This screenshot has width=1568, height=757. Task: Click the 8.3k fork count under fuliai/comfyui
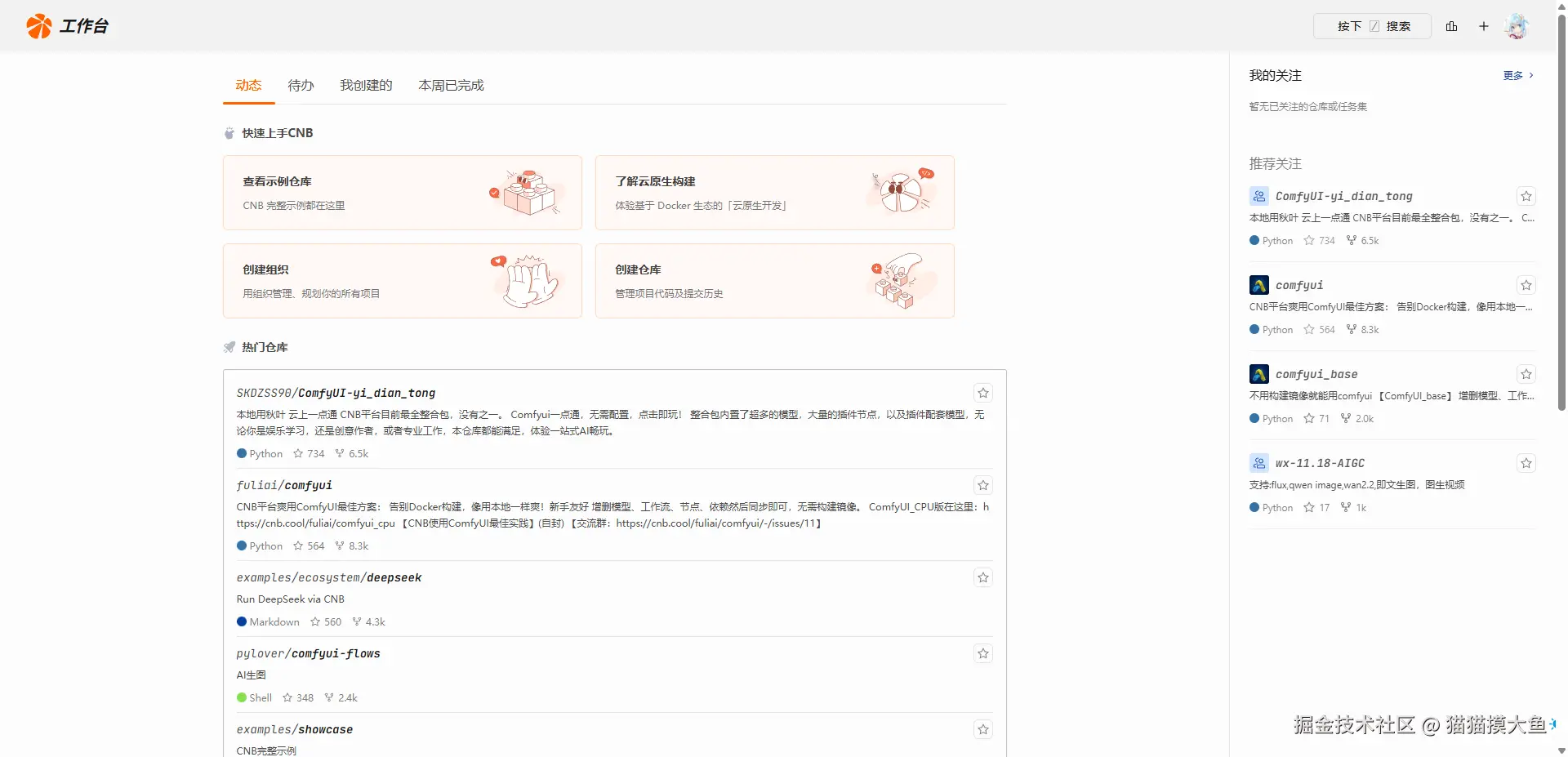point(352,546)
